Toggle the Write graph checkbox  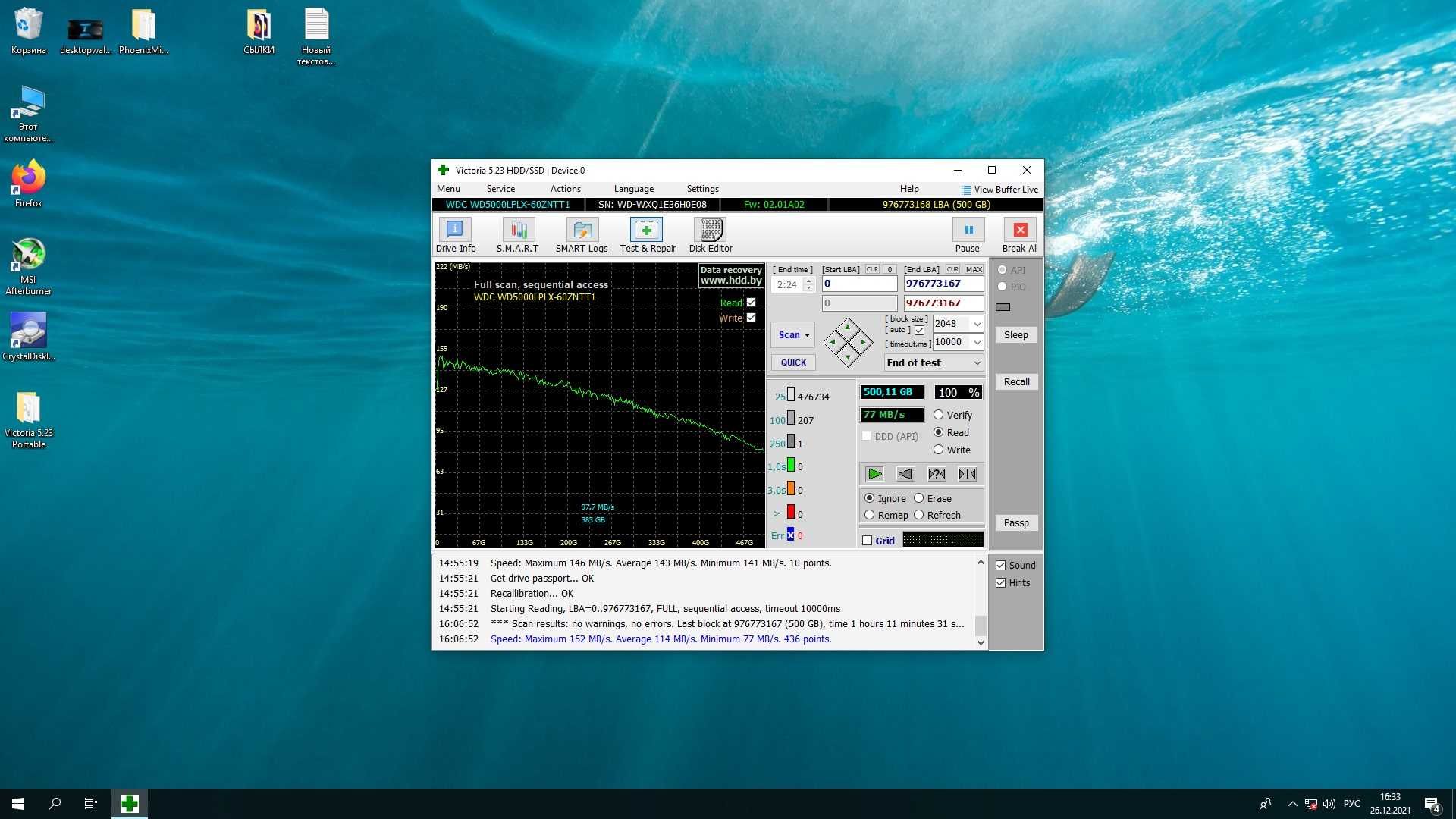(751, 318)
